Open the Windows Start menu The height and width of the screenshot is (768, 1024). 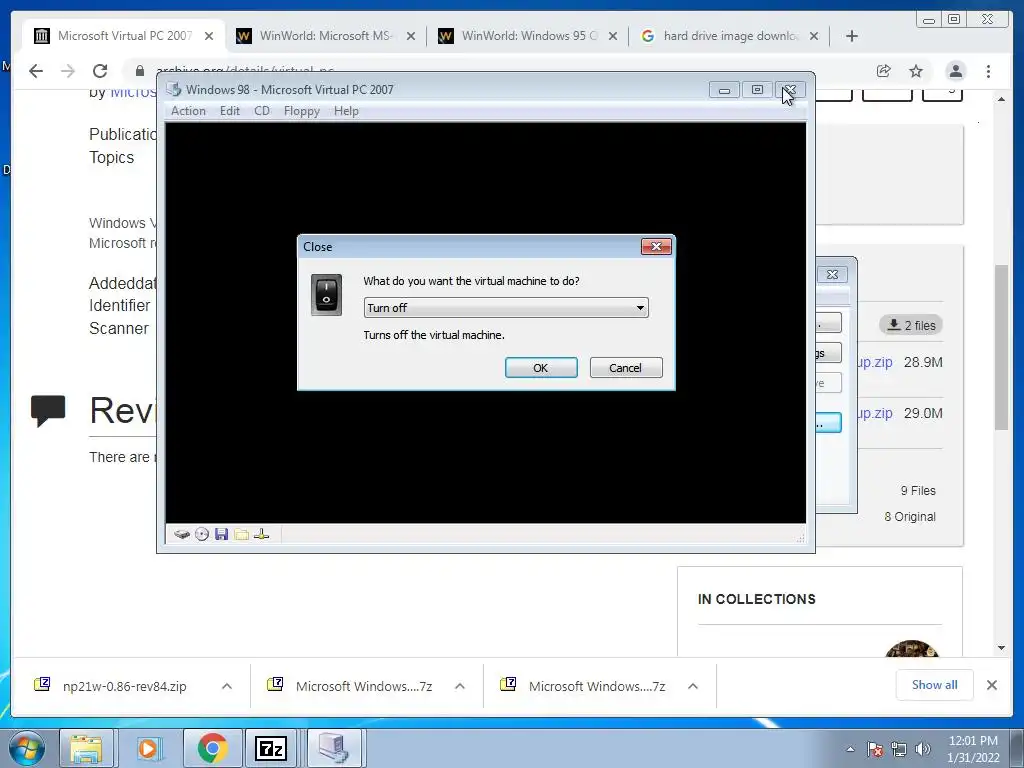coord(27,748)
